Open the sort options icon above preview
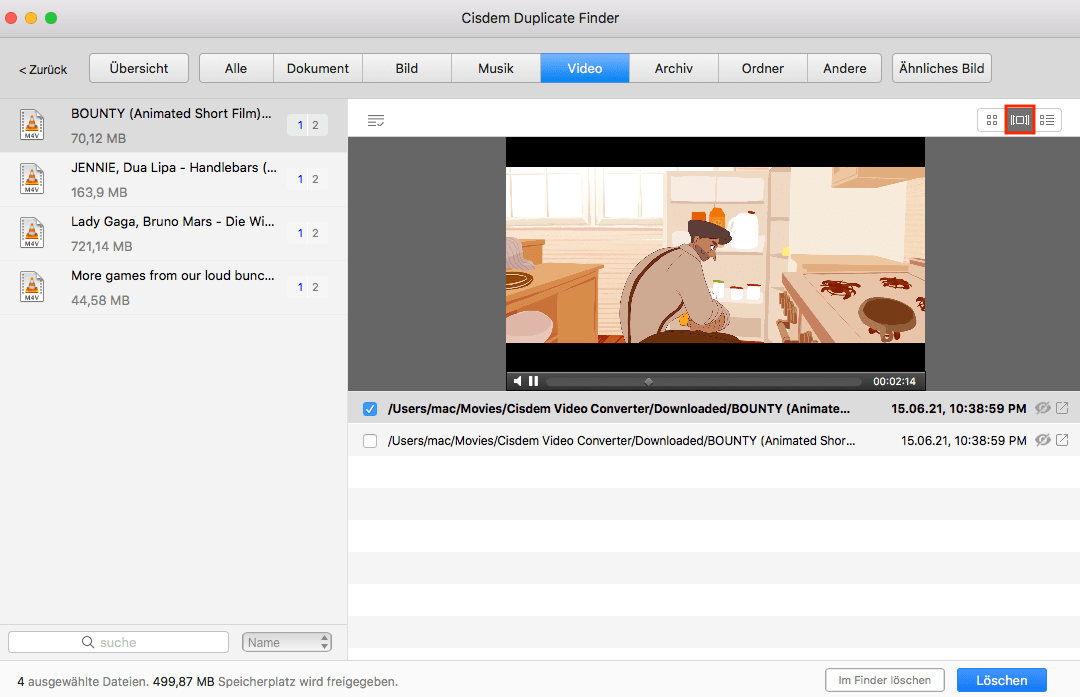The image size is (1080, 697). coord(376,120)
